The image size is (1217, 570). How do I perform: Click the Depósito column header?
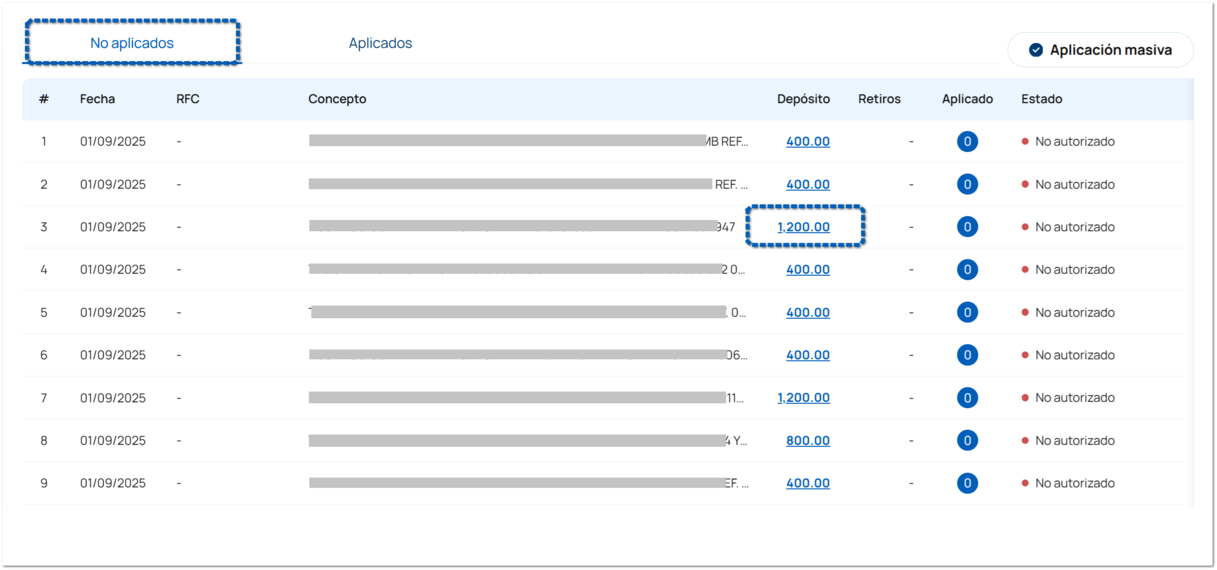coord(803,99)
